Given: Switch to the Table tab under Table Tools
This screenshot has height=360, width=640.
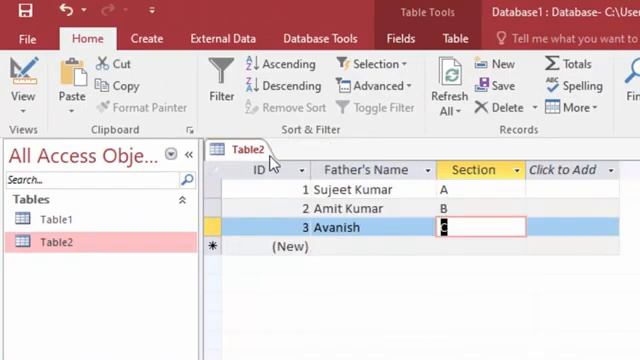Looking at the screenshot, I should tap(456, 39).
